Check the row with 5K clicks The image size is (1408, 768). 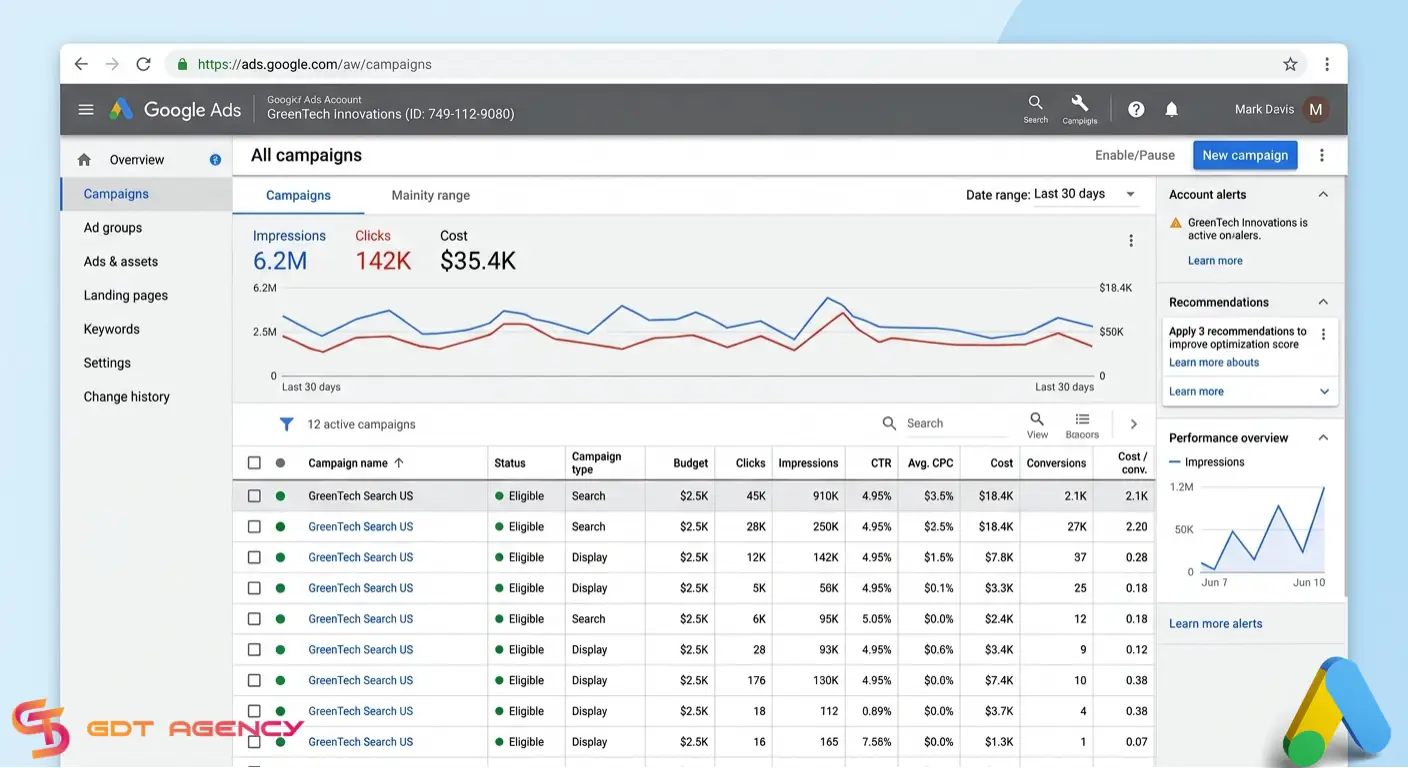[x=254, y=588]
